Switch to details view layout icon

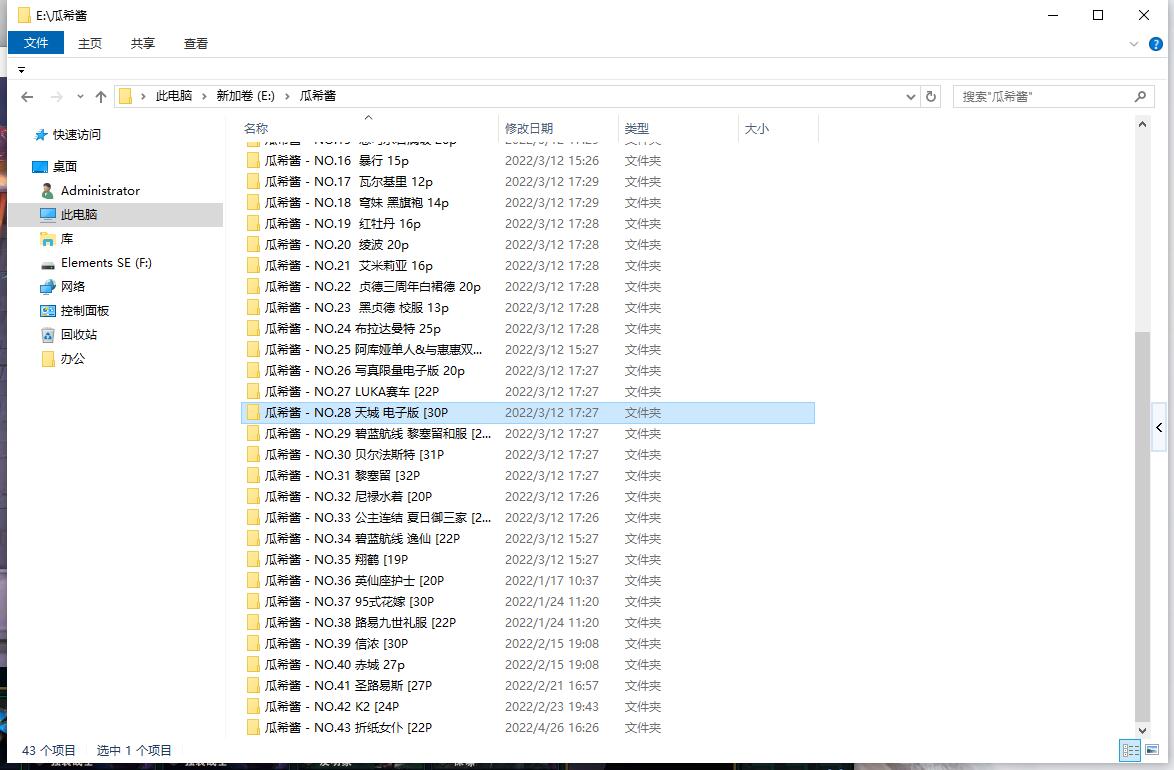coord(1130,750)
